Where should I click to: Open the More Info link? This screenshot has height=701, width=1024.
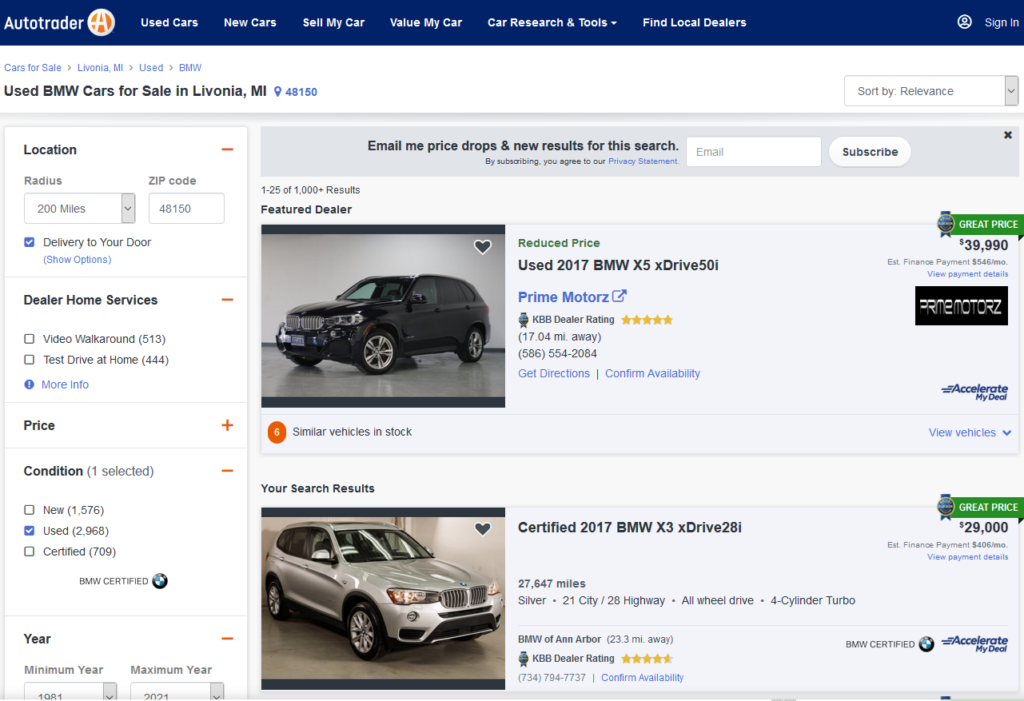click(x=65, y=385)
